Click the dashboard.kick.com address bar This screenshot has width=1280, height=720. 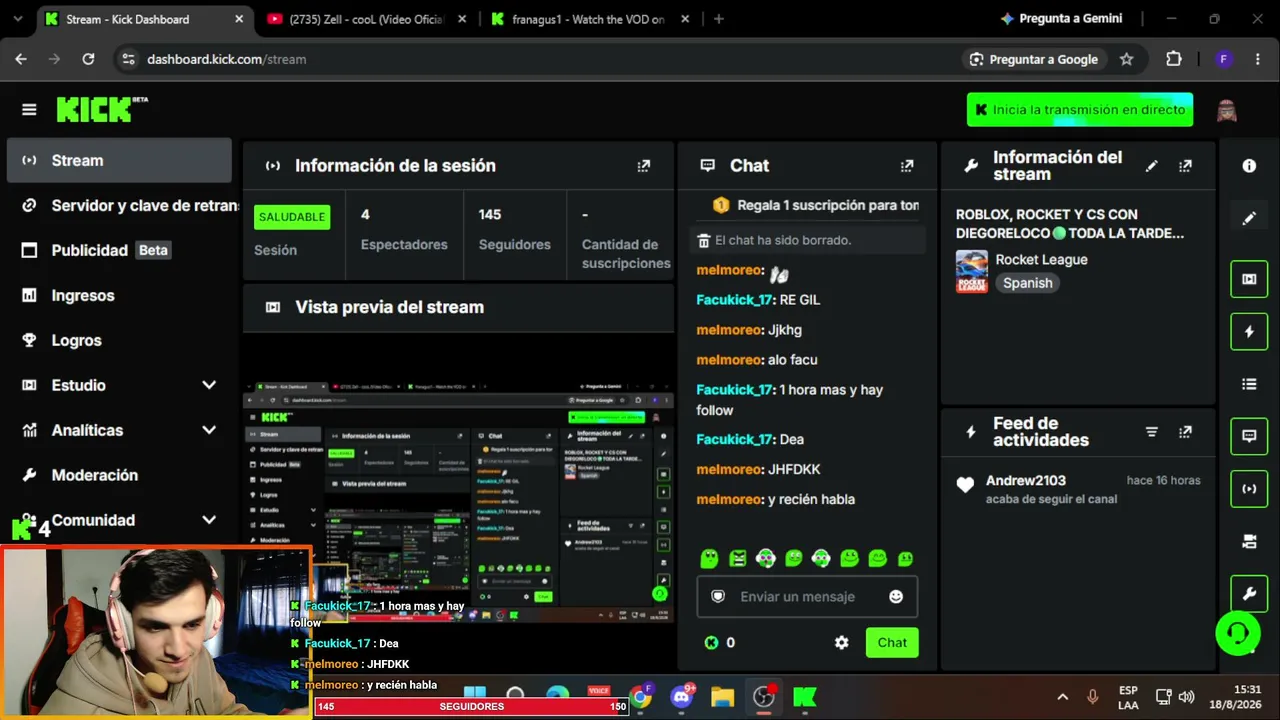(540, 59)
